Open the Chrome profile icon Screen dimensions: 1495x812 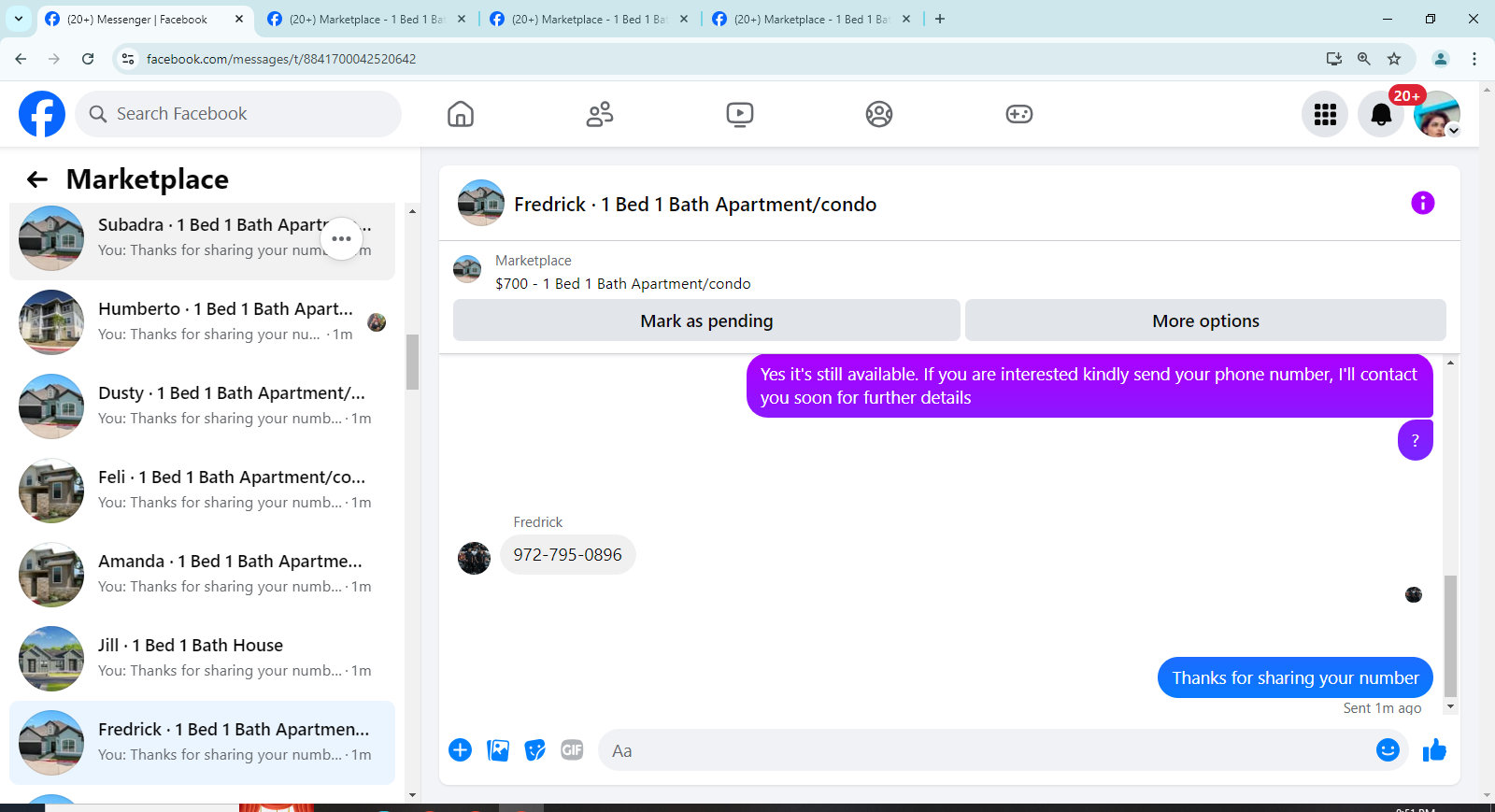[1441, 59]
